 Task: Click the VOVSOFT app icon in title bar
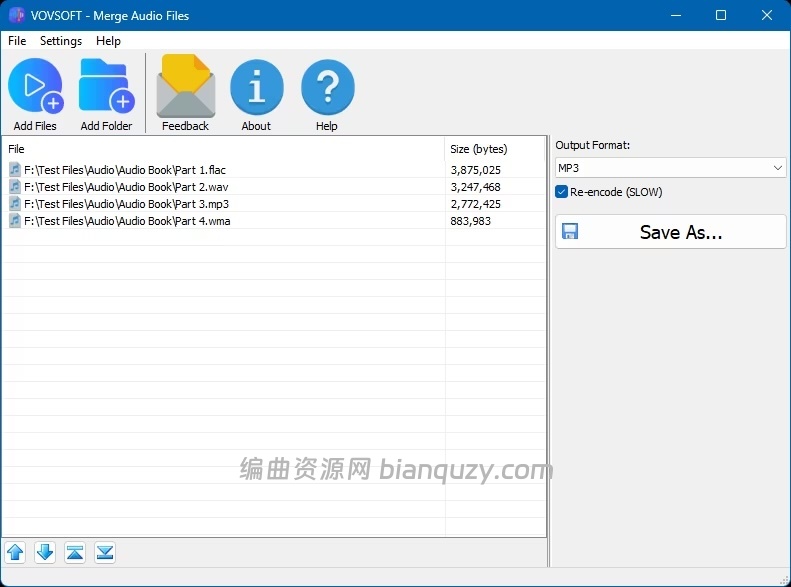coord(17,15)
